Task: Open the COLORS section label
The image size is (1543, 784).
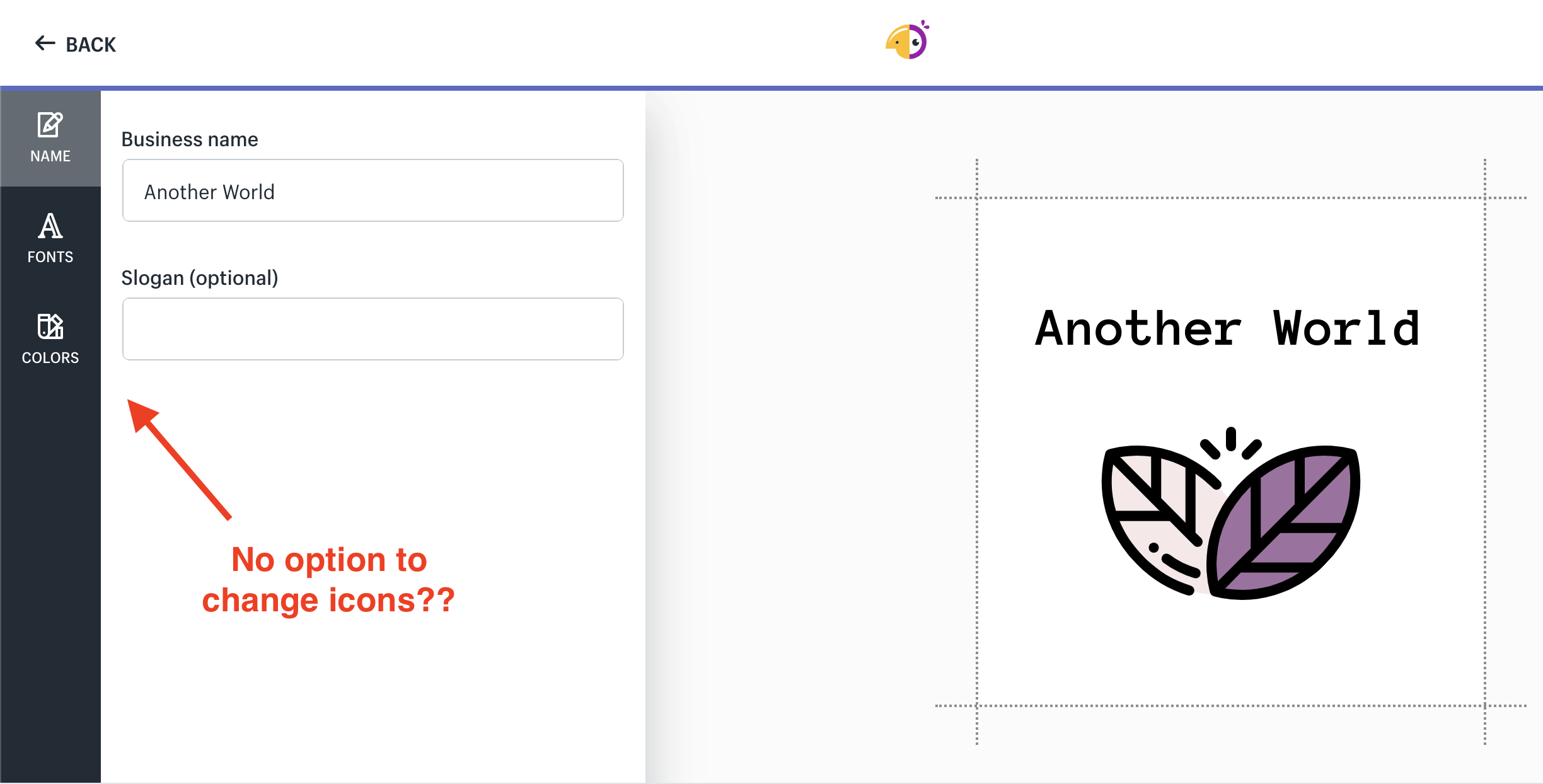Action: (50, 358)
